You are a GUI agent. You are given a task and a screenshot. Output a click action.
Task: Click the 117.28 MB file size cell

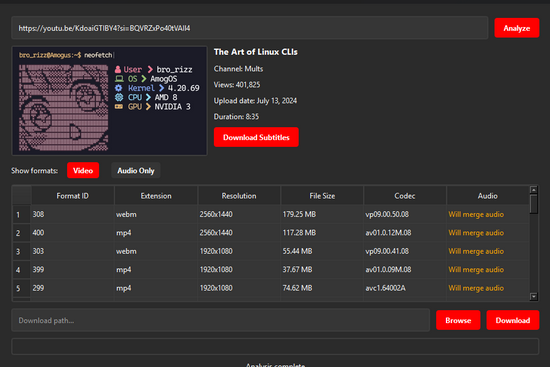tap(322, 233)
